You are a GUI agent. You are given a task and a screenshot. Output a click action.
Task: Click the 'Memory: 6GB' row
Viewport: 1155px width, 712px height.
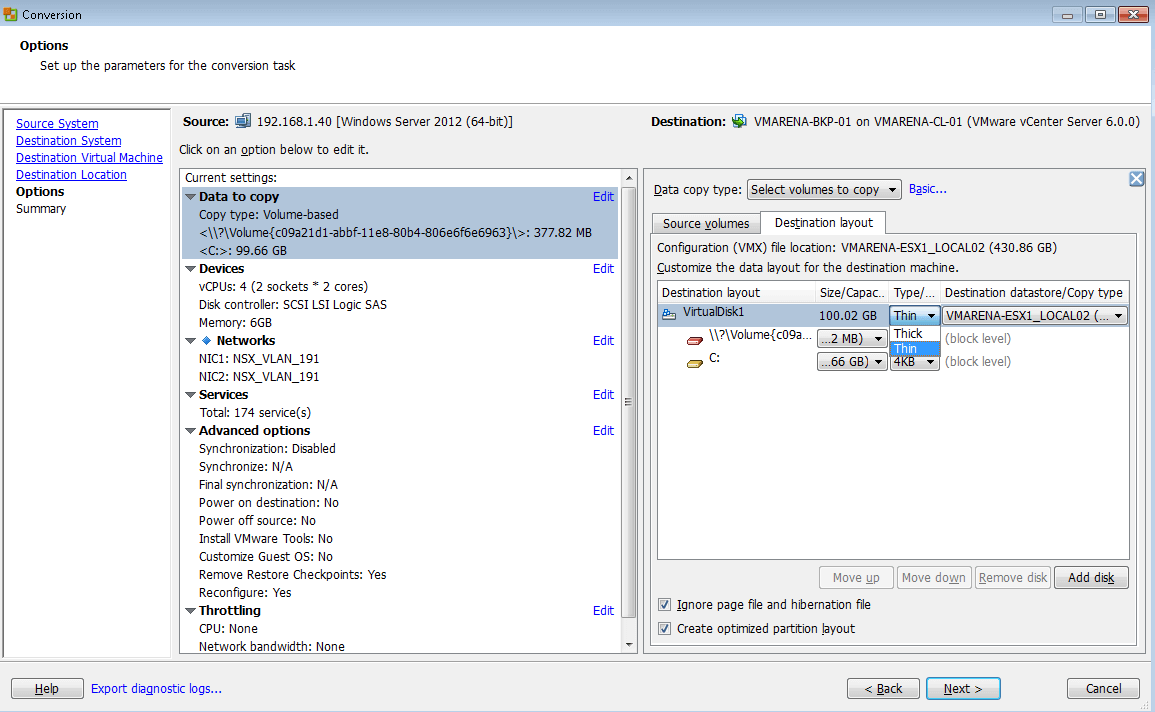235,322
